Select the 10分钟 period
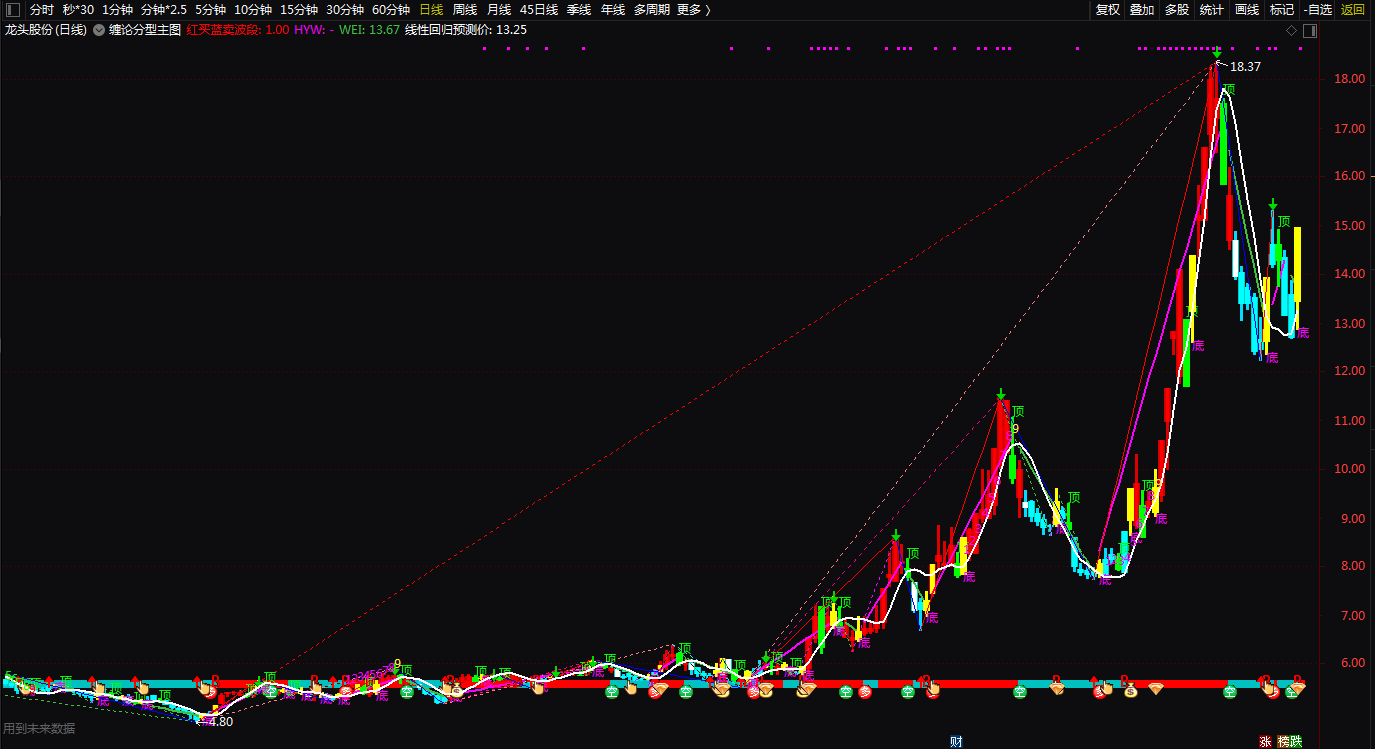The height and width of the screenshot is (749, 1375). click(253, 10)
